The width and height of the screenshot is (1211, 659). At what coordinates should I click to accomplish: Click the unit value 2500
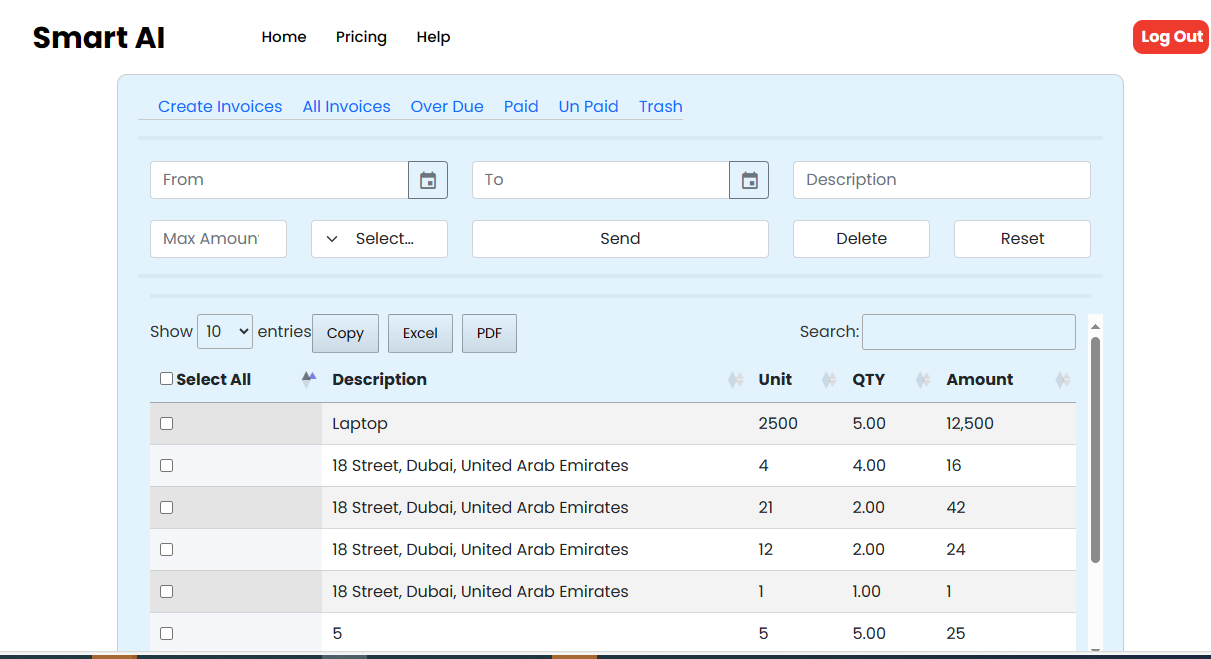[x=778, y=424]
